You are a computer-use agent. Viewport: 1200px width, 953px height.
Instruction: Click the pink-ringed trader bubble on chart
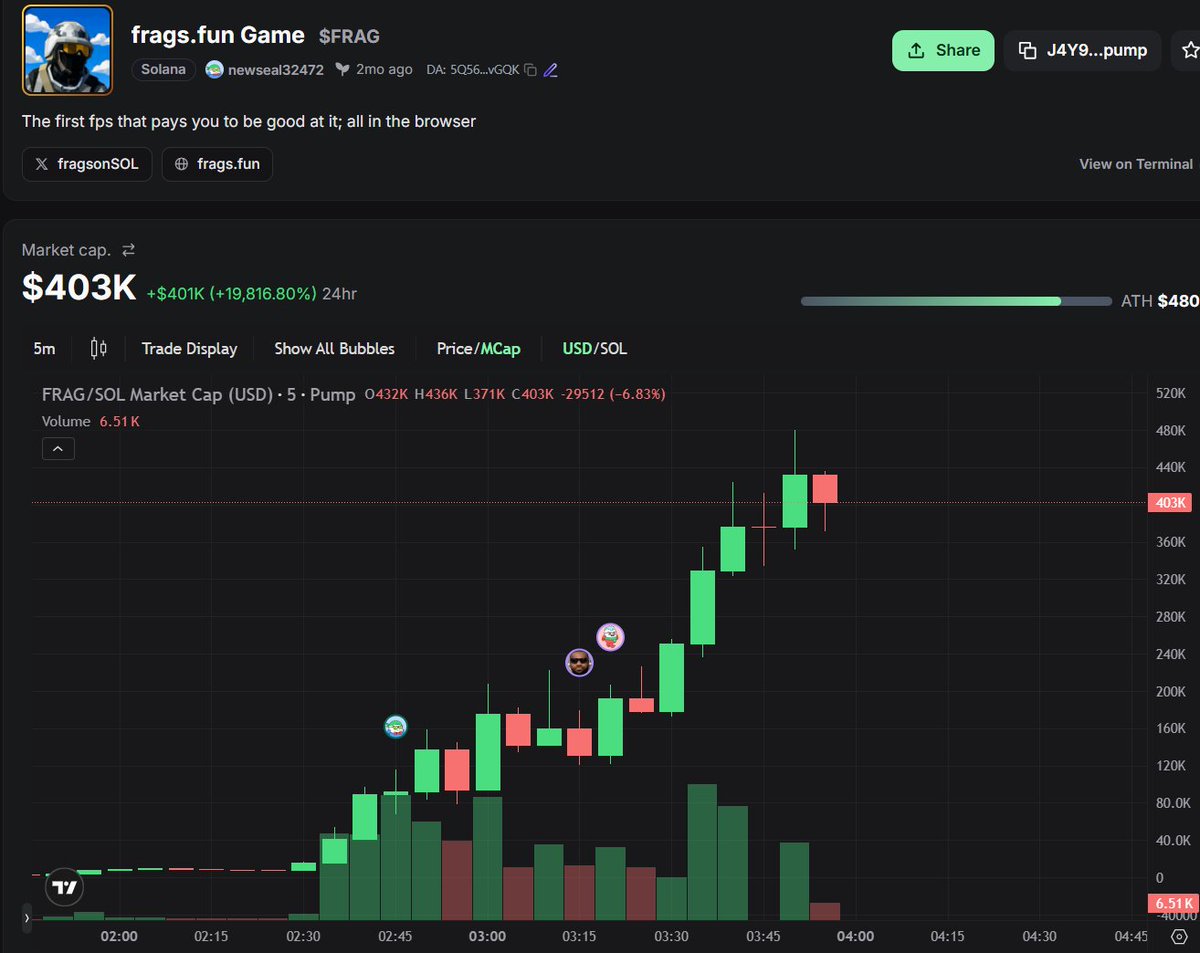610,636
